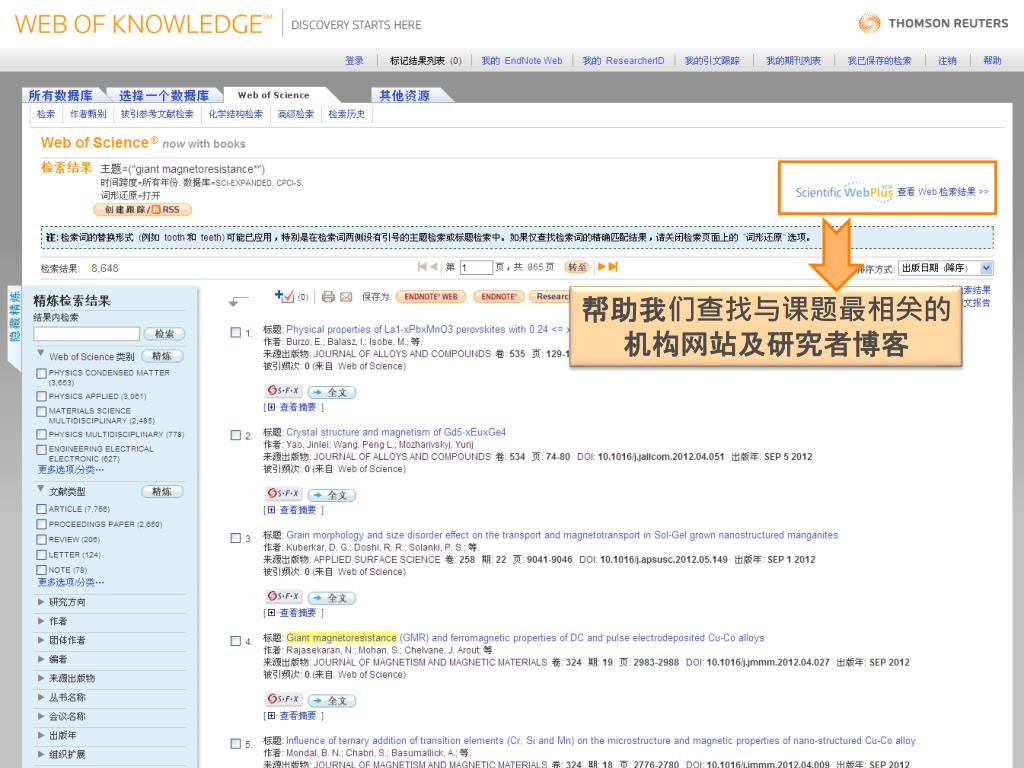Screen dimensions: 1024x768
Task: Click create alert / RSS button
Action: (x=143, y=210)
